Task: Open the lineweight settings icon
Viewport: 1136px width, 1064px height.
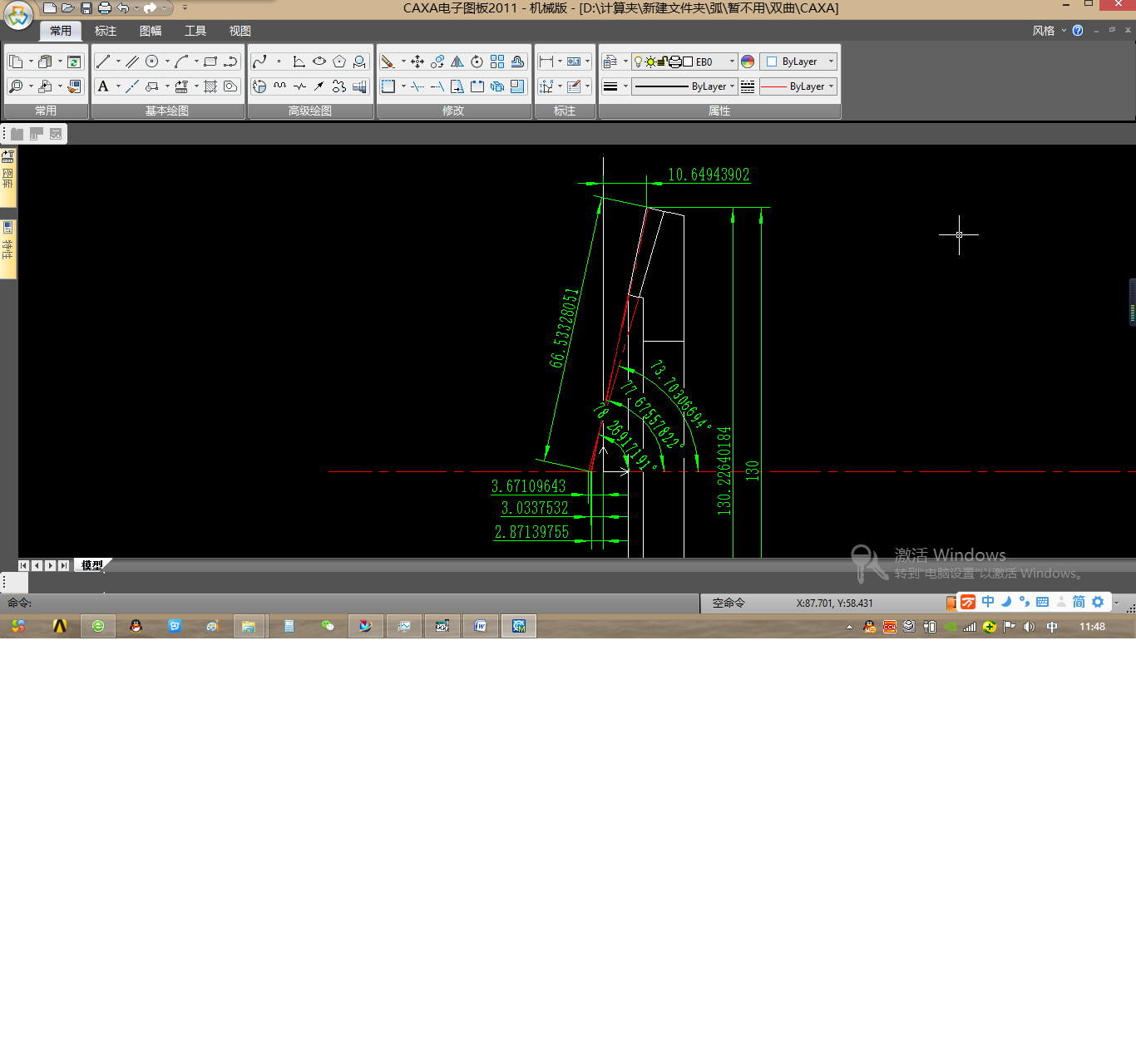Action: click(x=610, y=86)
